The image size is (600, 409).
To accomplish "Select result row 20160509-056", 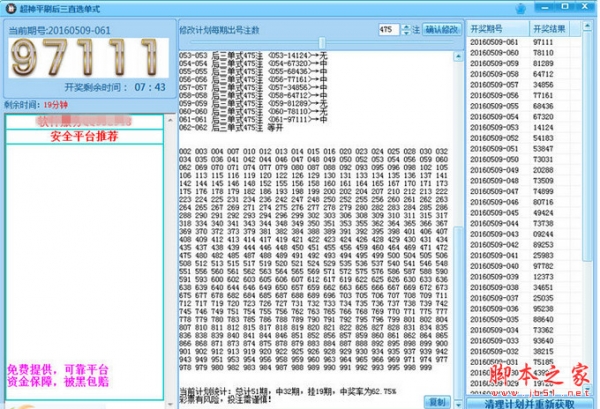I will point(524,96).
